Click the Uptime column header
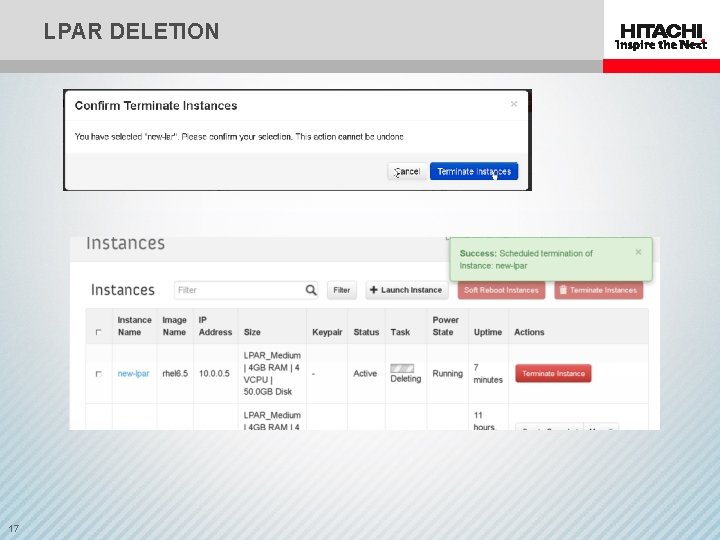This screenshot has width=720, height=540. [x=488, y=332]
